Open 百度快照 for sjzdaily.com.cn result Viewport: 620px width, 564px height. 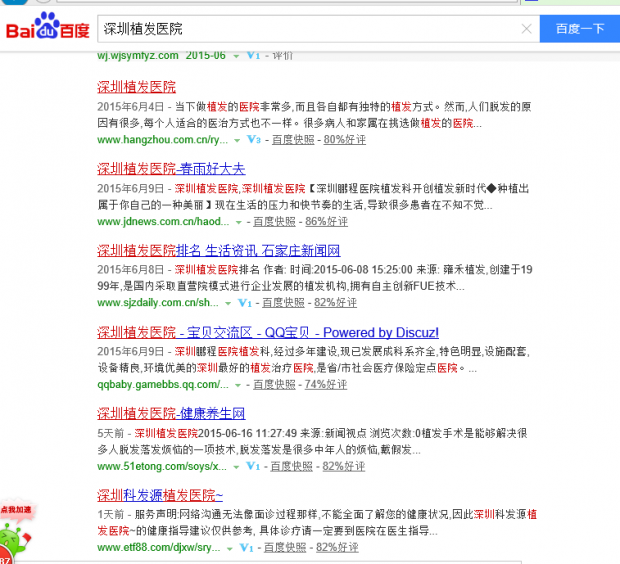[284, 303]
